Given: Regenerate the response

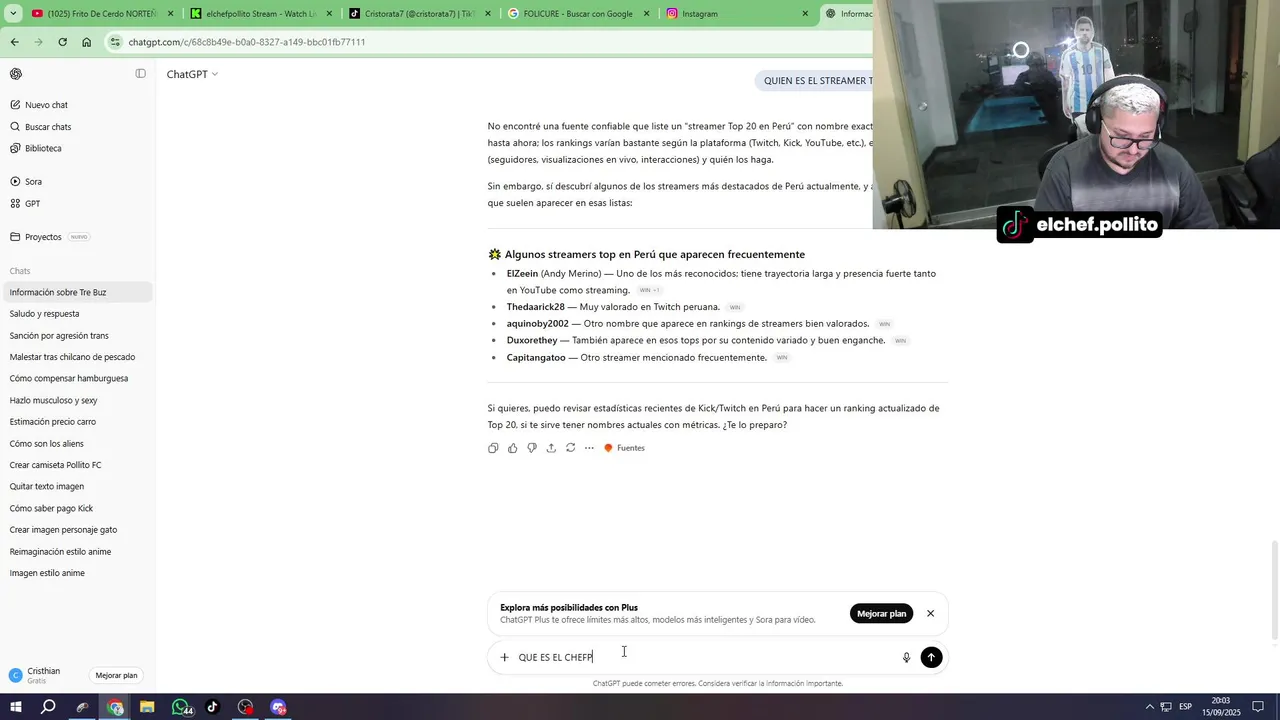Looking at the screenshot, I should pos(570,448).
